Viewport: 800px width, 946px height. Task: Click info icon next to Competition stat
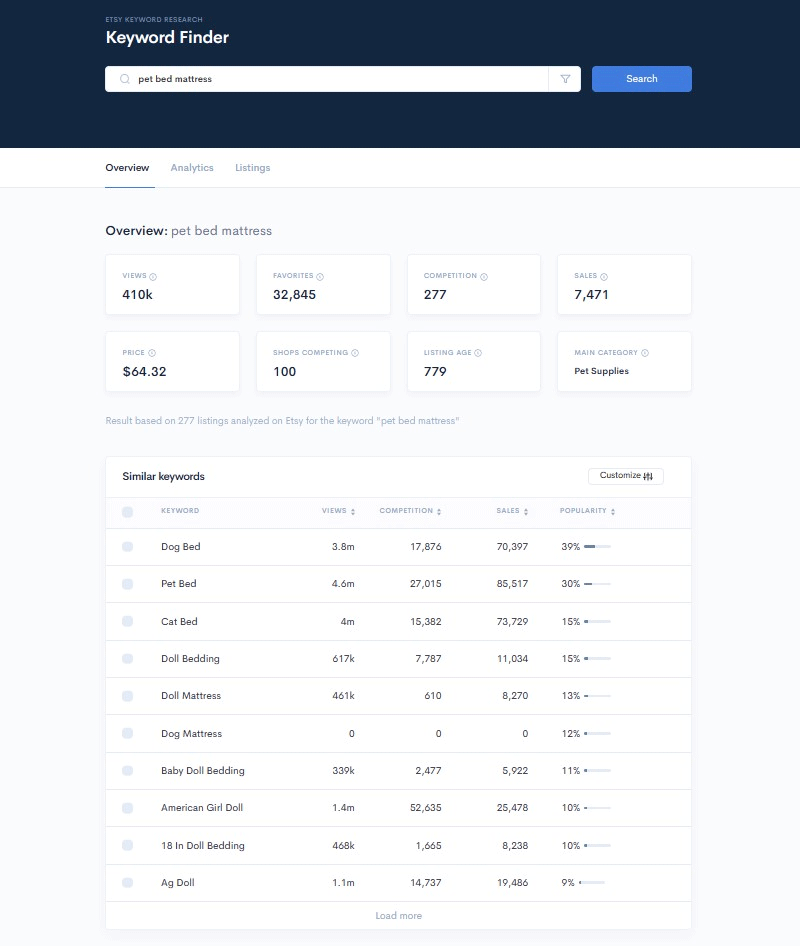click(x=484, y=276)
